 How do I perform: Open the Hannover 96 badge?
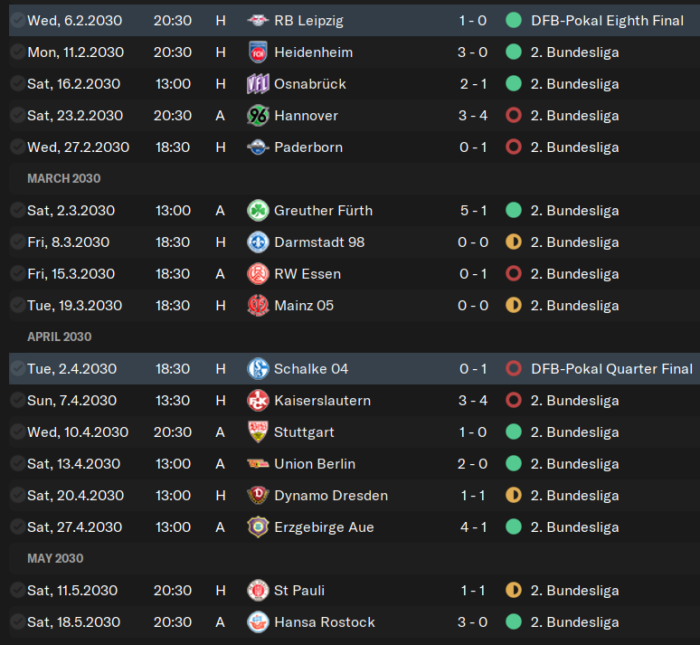(258, 116)
